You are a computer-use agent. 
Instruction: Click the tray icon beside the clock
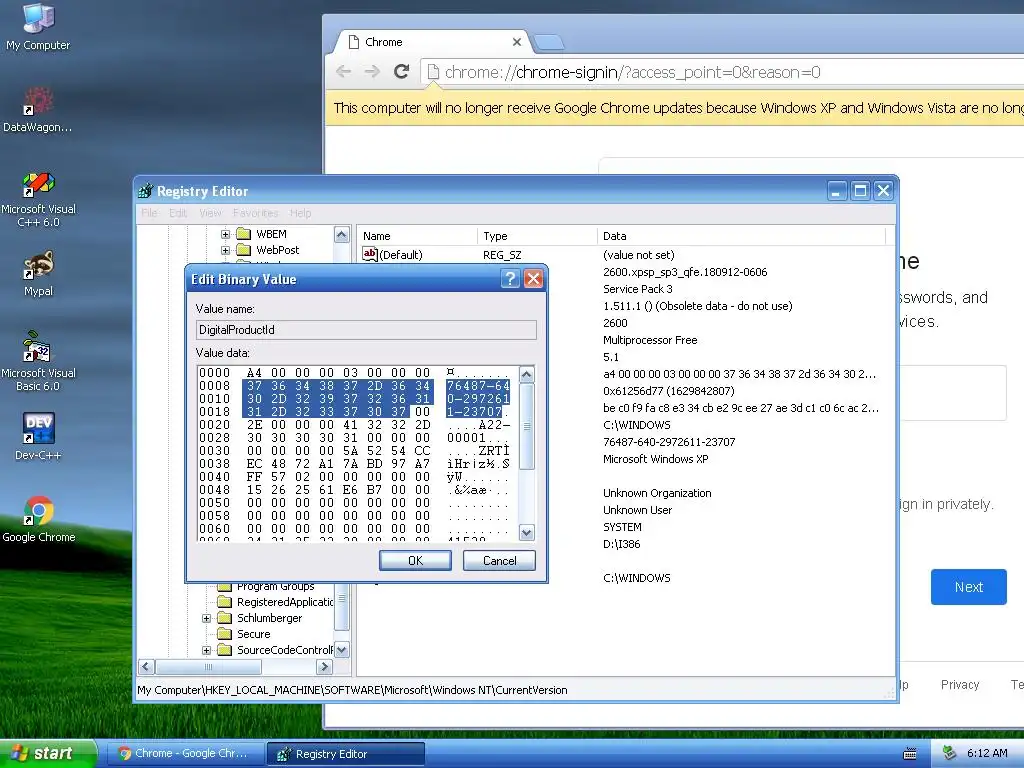pyautogui.click(x=950, y=753)
